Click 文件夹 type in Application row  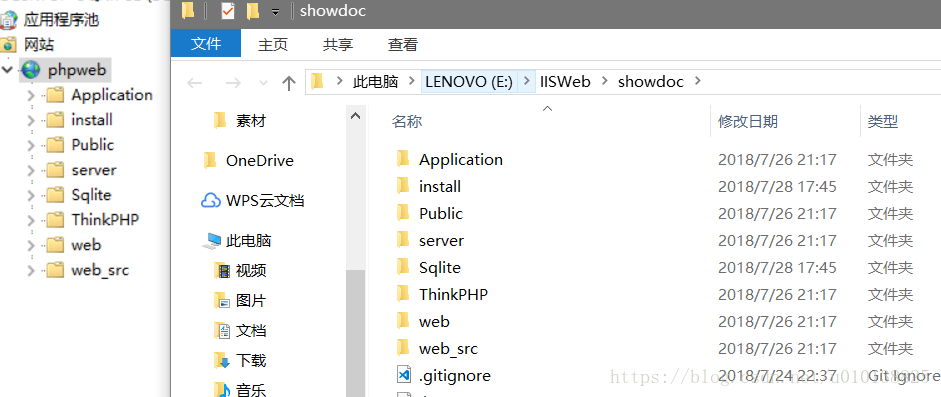890,160
